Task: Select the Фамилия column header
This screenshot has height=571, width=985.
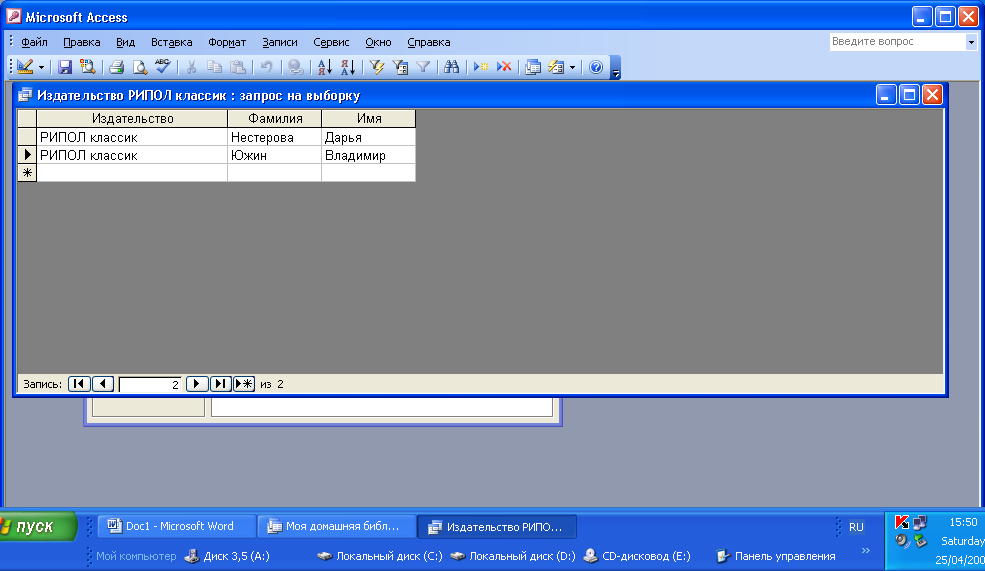Action: tap(275, 118)
